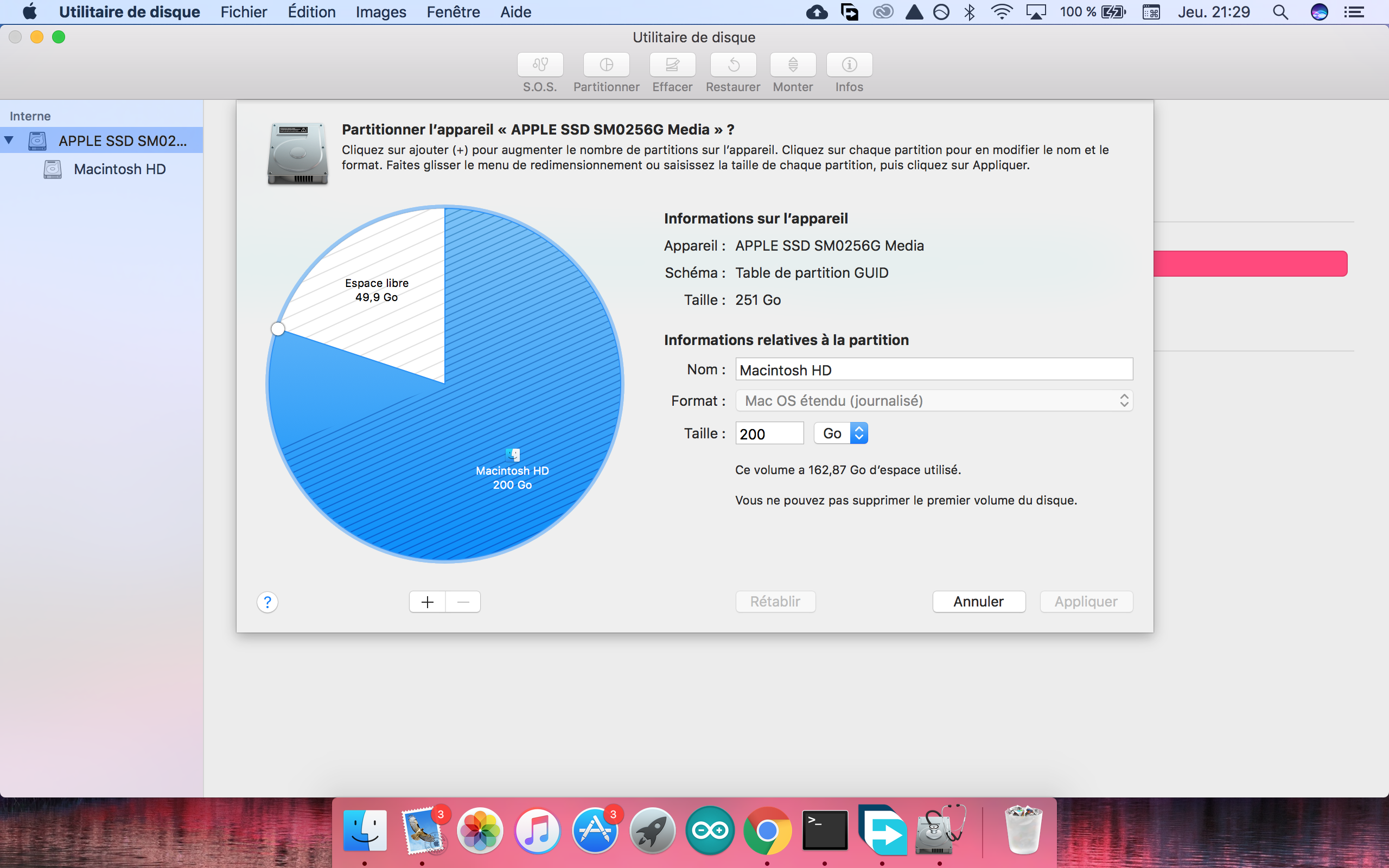Viewport: 1389px width, 868px height.
Task: Click the Annuler button
Action: pos(979,602)
